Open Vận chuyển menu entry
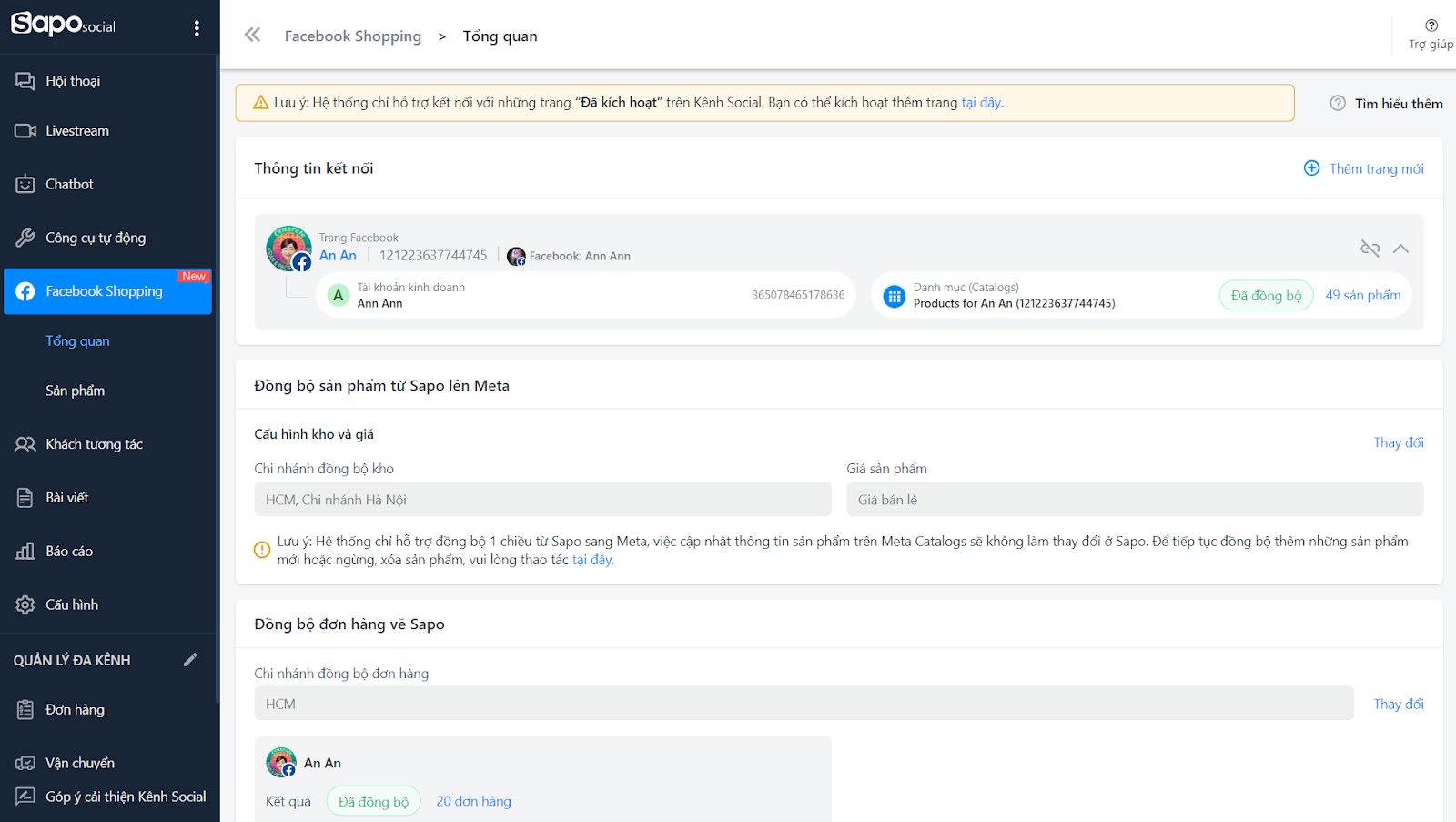Image resolution: width=1456 pixels, height=822 pixels. [x=80, y=763]
